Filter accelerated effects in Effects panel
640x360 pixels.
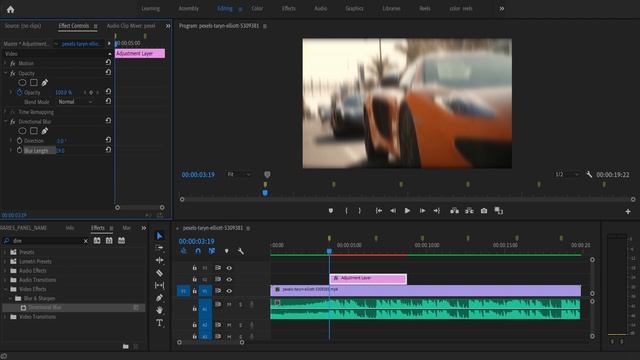[x=97, y=241]
